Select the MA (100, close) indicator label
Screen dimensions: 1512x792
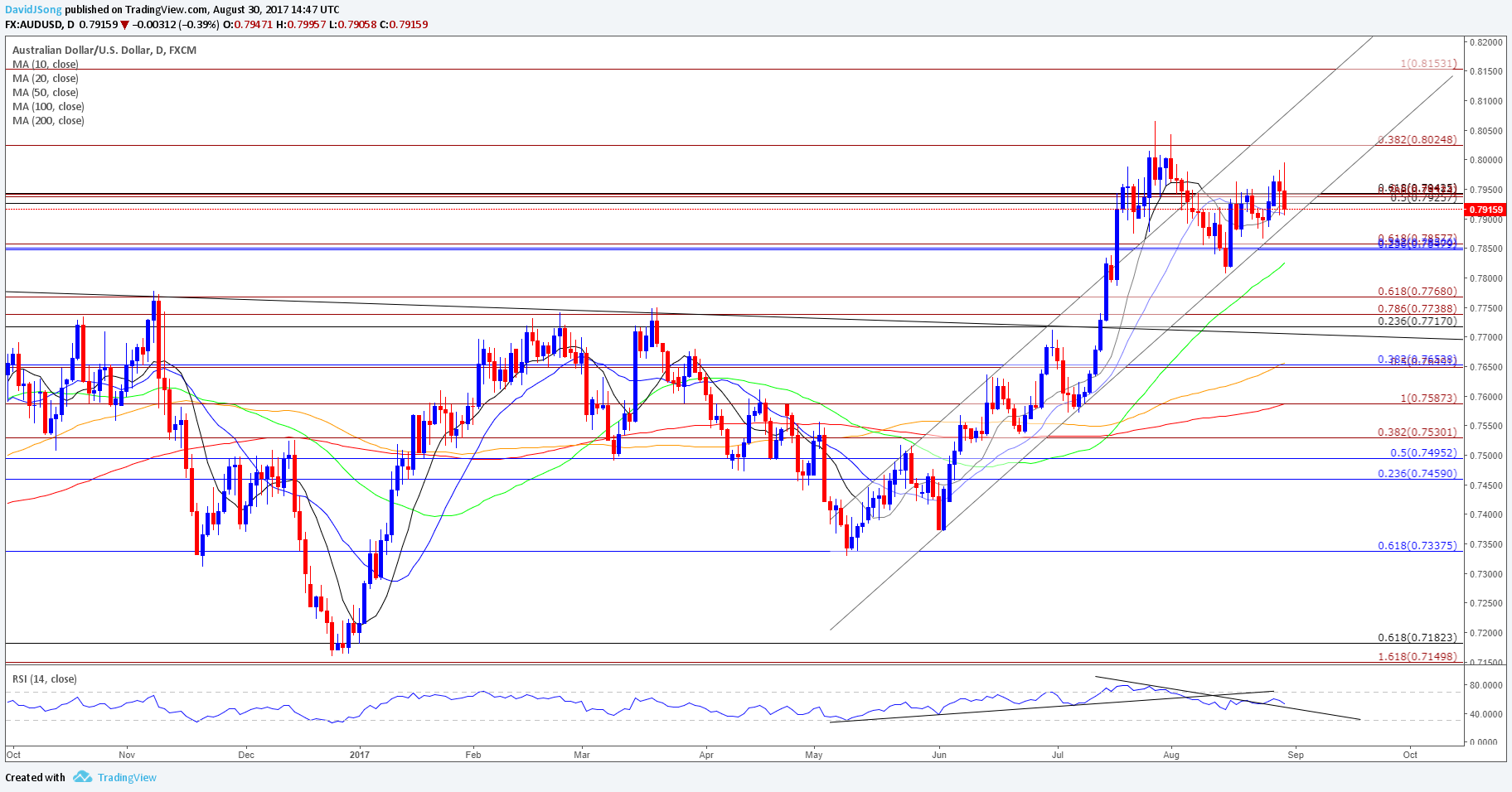point(48,106)
